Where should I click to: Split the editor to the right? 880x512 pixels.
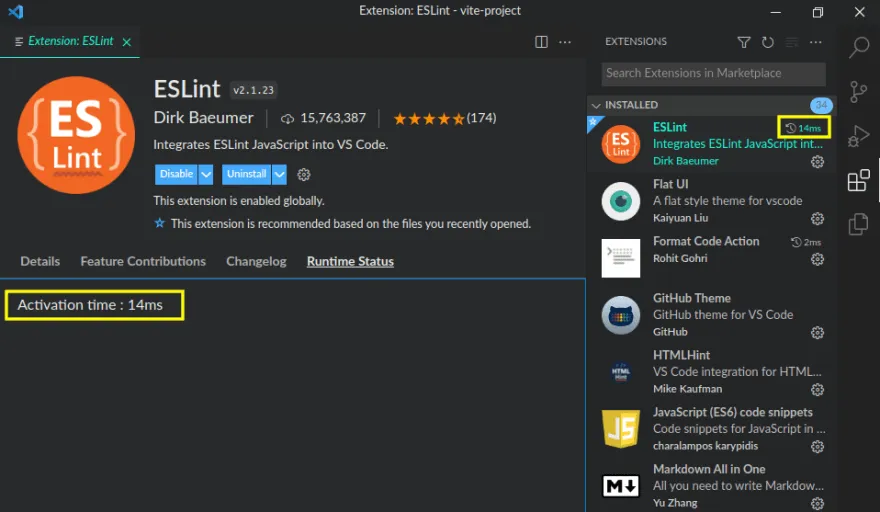[x=541, y=42]
